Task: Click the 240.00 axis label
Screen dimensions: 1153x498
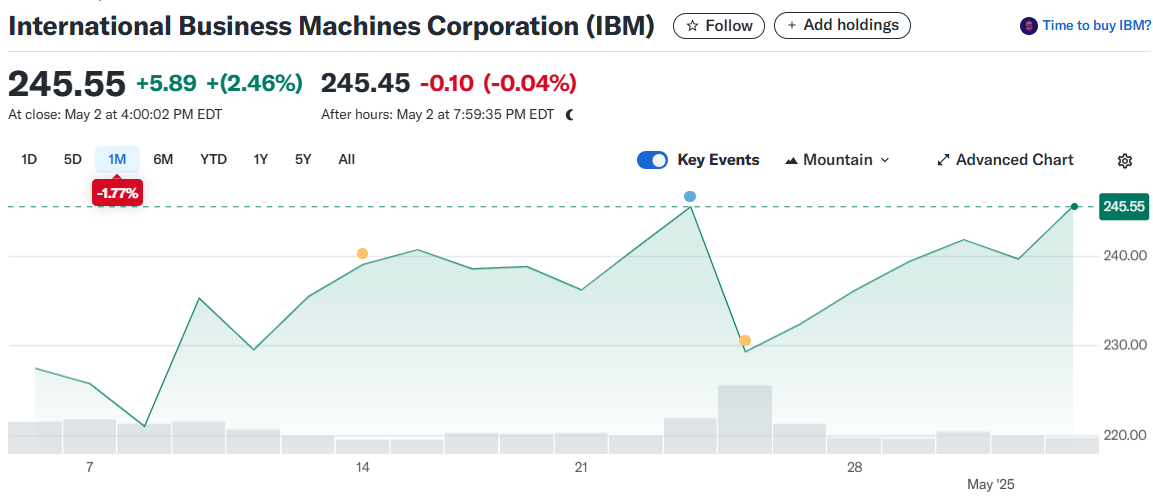Action: [x=1124, y=256]
